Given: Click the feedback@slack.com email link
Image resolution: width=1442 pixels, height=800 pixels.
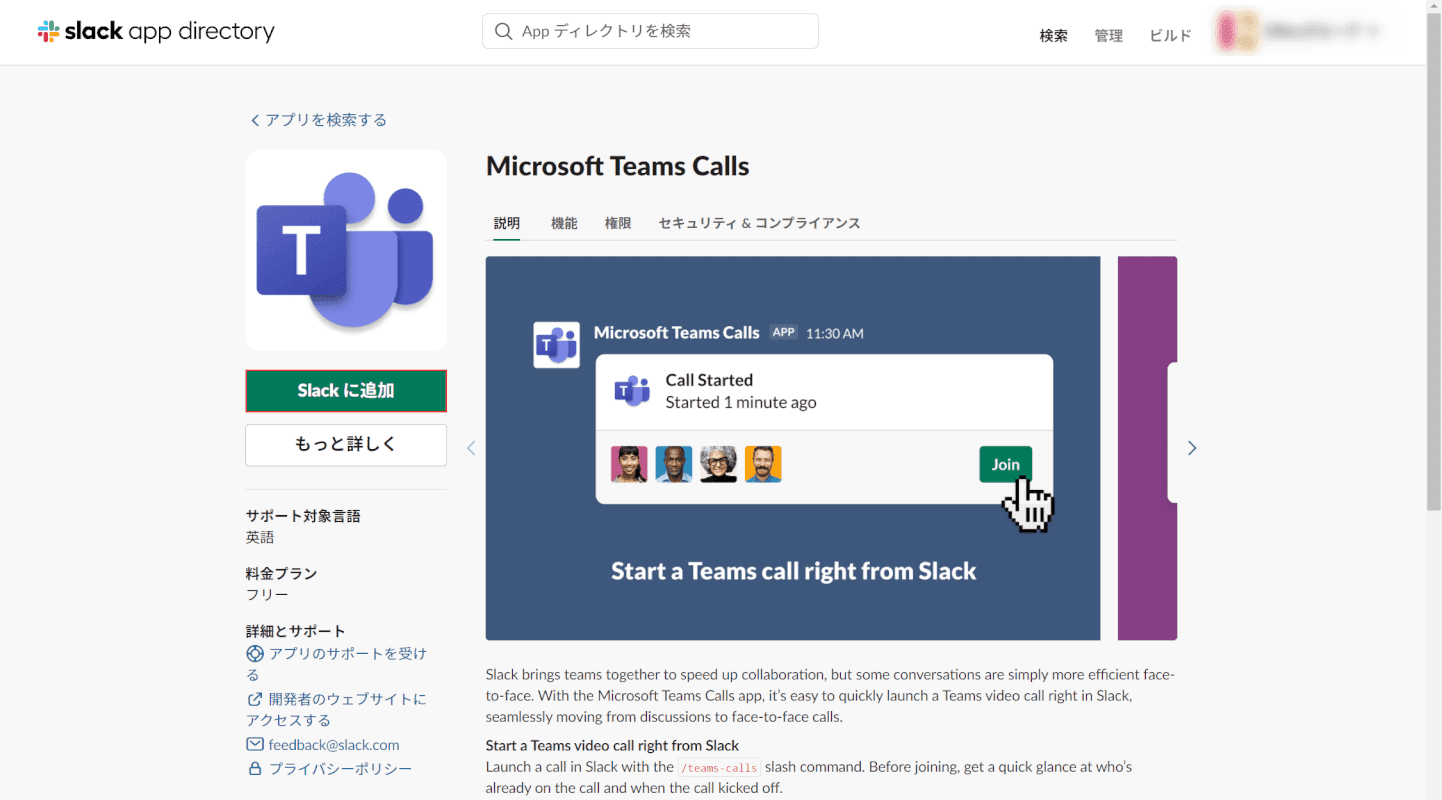Looking at the screenshot, I should [334, 745].
